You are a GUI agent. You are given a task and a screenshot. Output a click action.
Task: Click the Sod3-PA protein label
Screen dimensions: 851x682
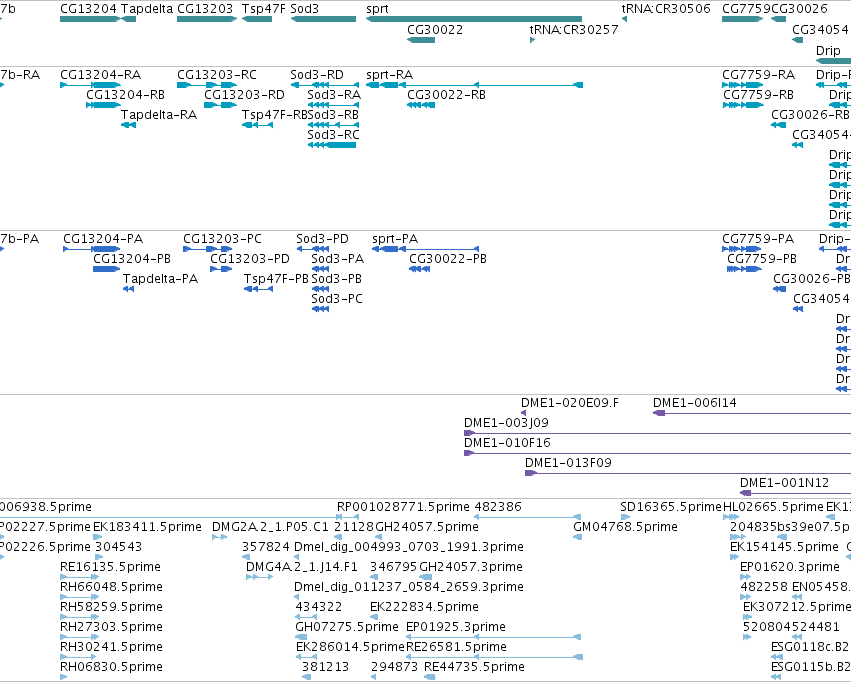pyautogui.click(x=338, y=259)
